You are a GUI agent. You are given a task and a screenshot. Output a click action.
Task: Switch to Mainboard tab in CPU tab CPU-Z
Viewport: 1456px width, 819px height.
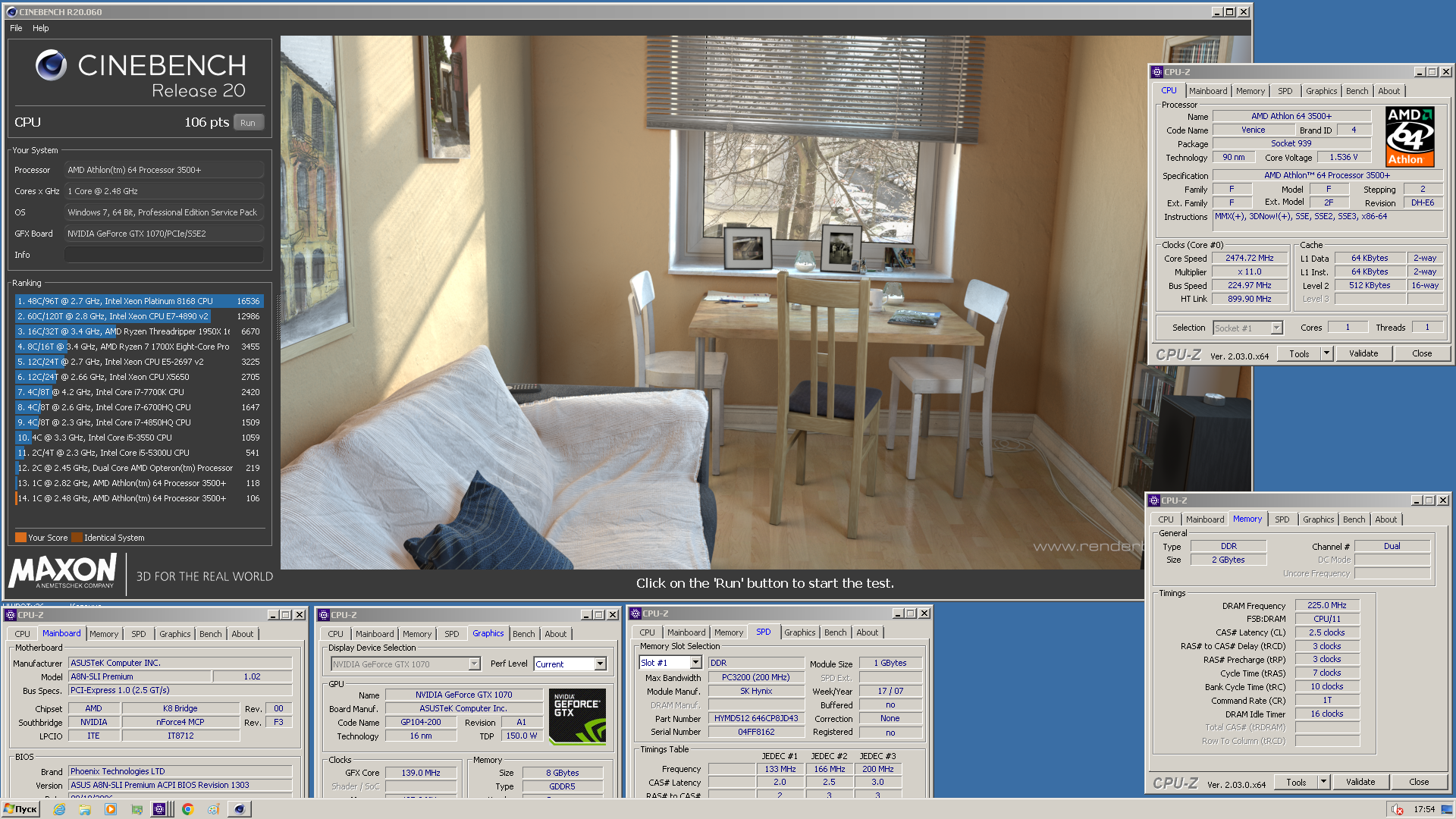pos(1207,91)
